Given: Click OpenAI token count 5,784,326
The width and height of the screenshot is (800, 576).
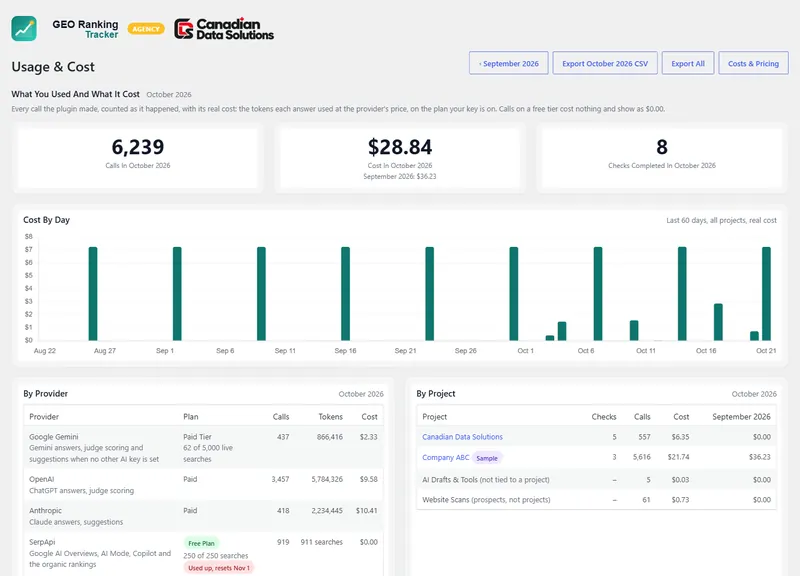Looking at the screenshot, I should [327, 479].
